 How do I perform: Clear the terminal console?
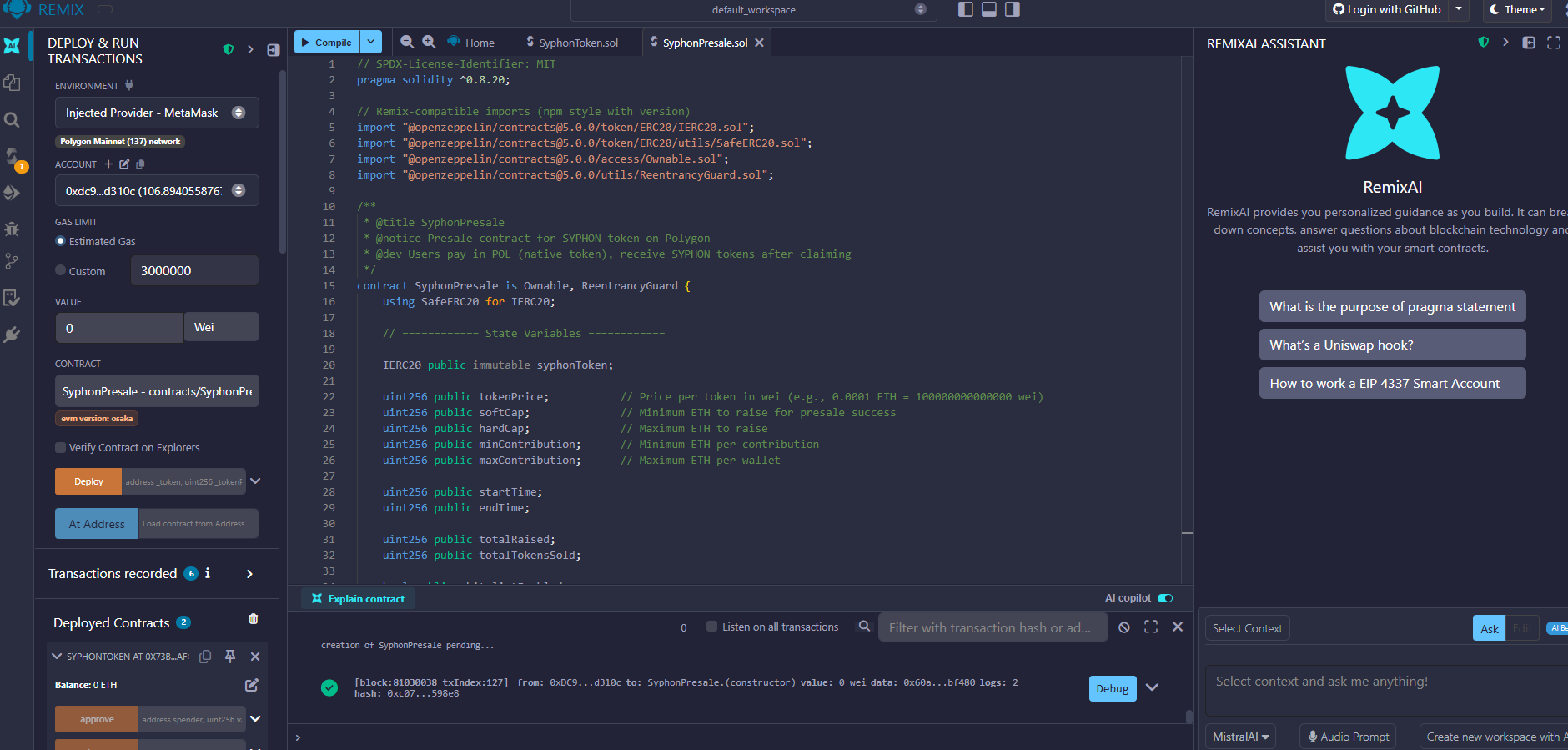point(1124,627)
